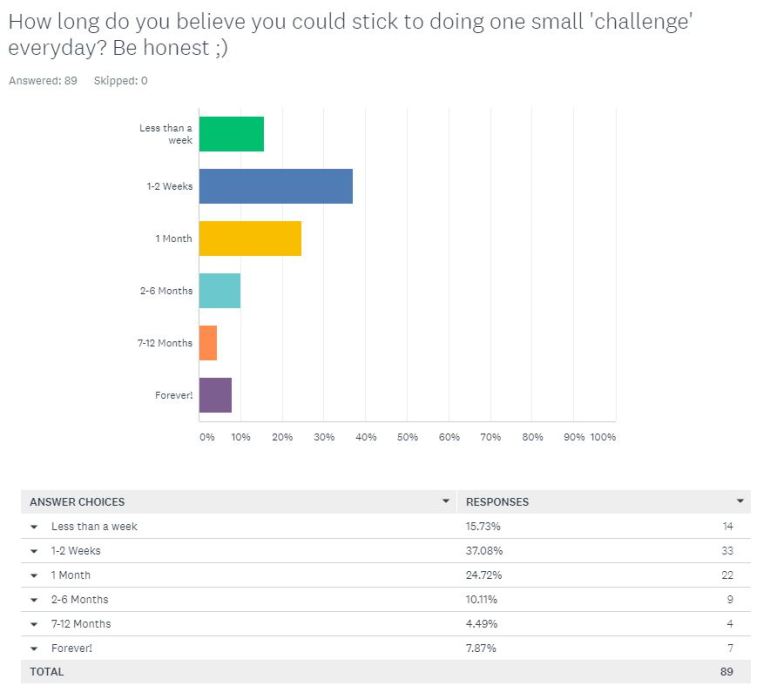
Task: Click the orange '7-12 Months' bar
Action: pos(208,342)
